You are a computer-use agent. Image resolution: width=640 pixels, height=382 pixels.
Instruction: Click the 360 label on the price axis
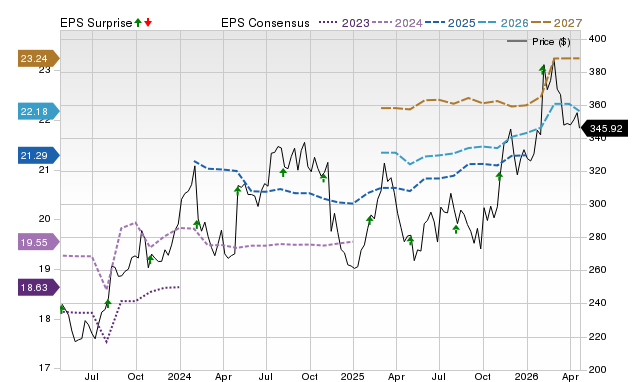[x=598, y=105]
